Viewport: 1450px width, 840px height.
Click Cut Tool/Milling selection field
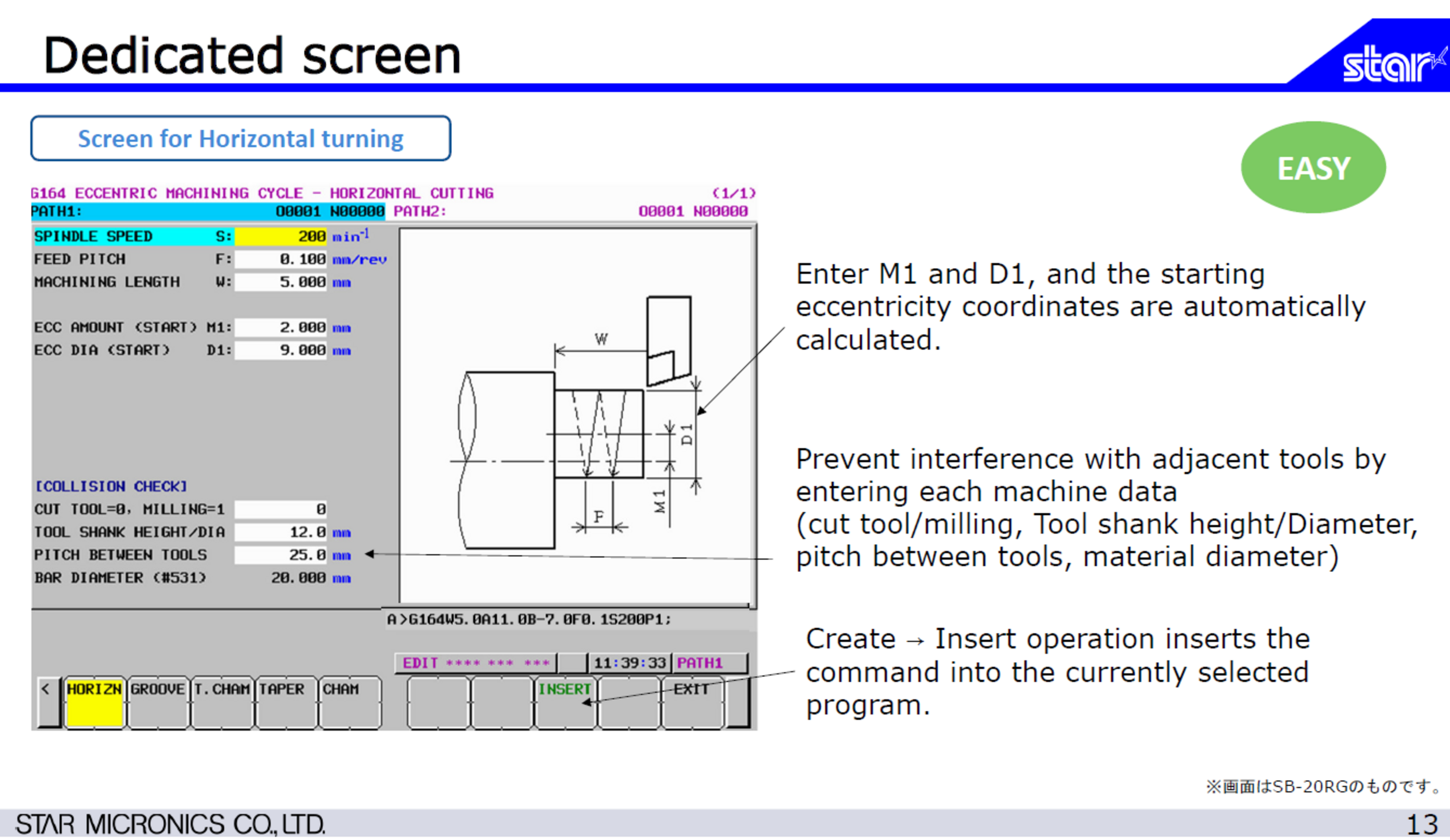tap(280, 510)
